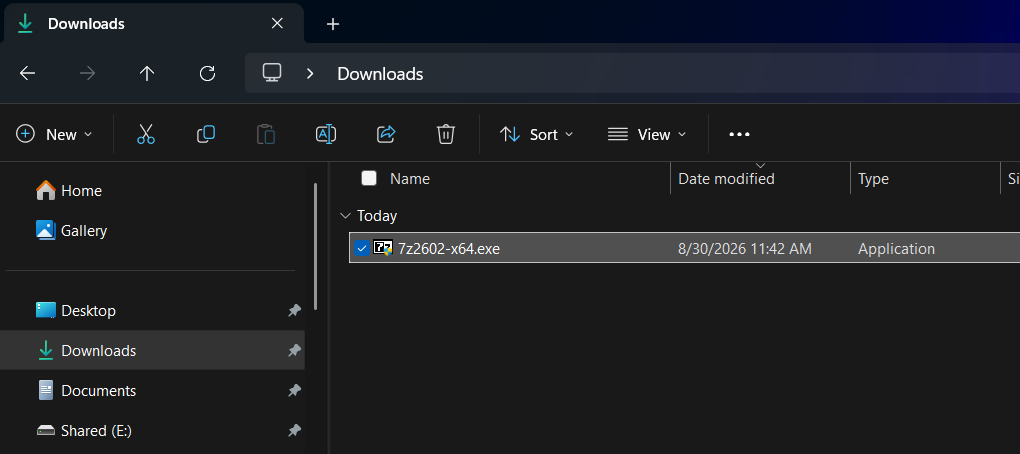The image size is (1020, 454).
Task: Click the navigation pane scrollbar
Action: coord(315,246)
